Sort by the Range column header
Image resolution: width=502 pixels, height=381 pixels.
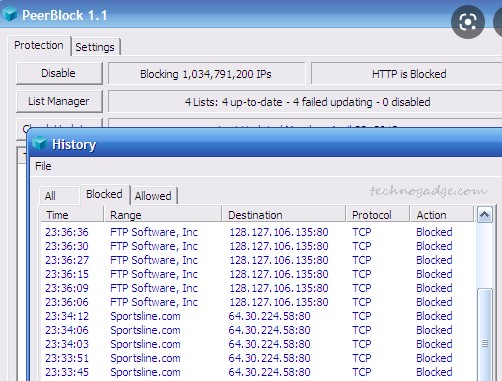[x=163, y=215]
